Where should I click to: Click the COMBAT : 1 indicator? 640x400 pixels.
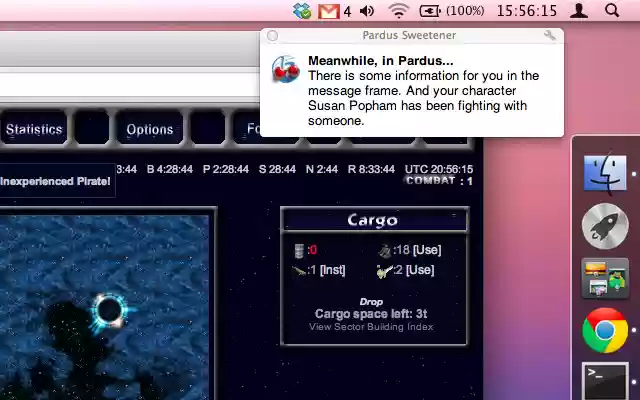439,181
